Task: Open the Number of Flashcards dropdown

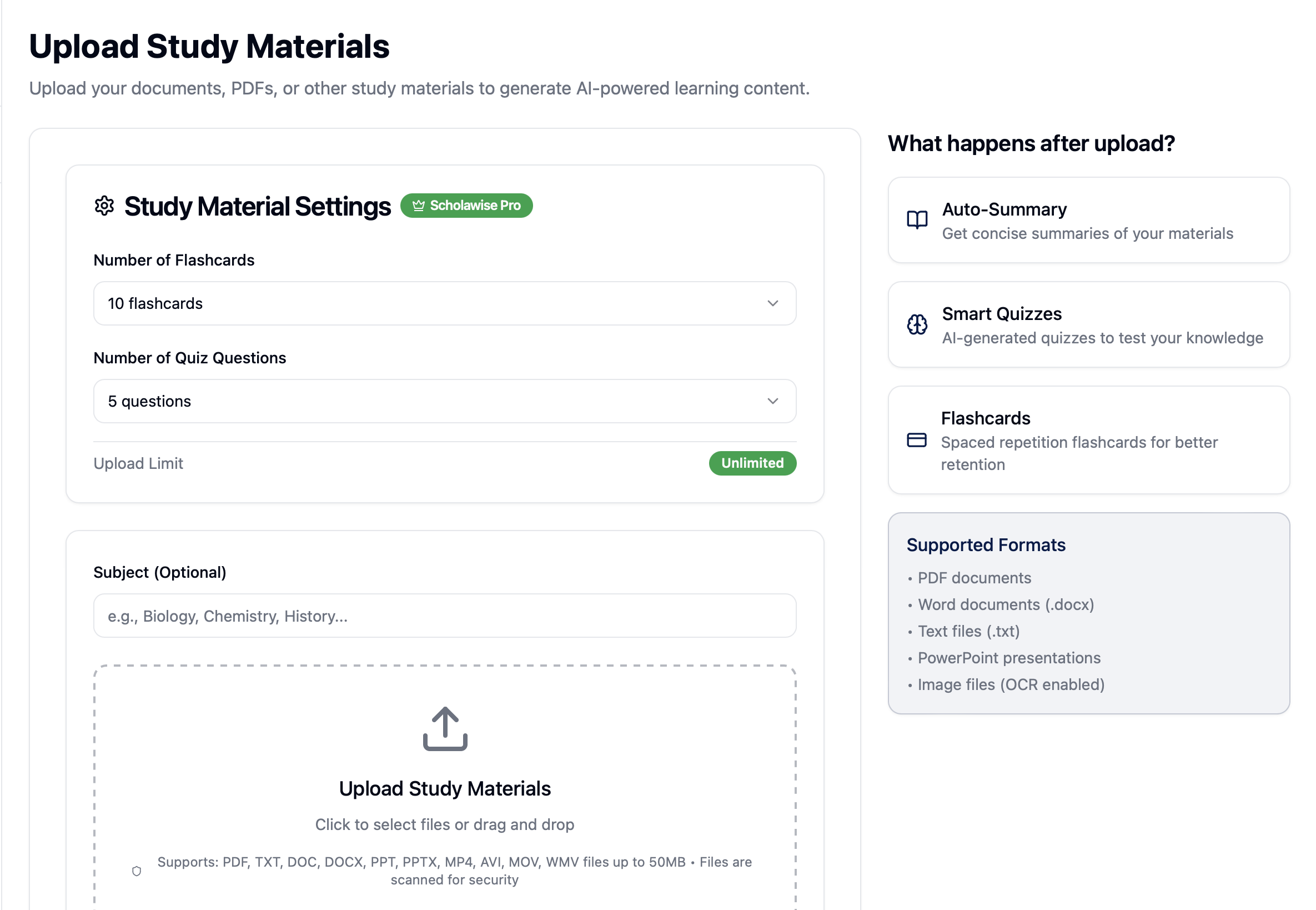Action: point(445,303)
